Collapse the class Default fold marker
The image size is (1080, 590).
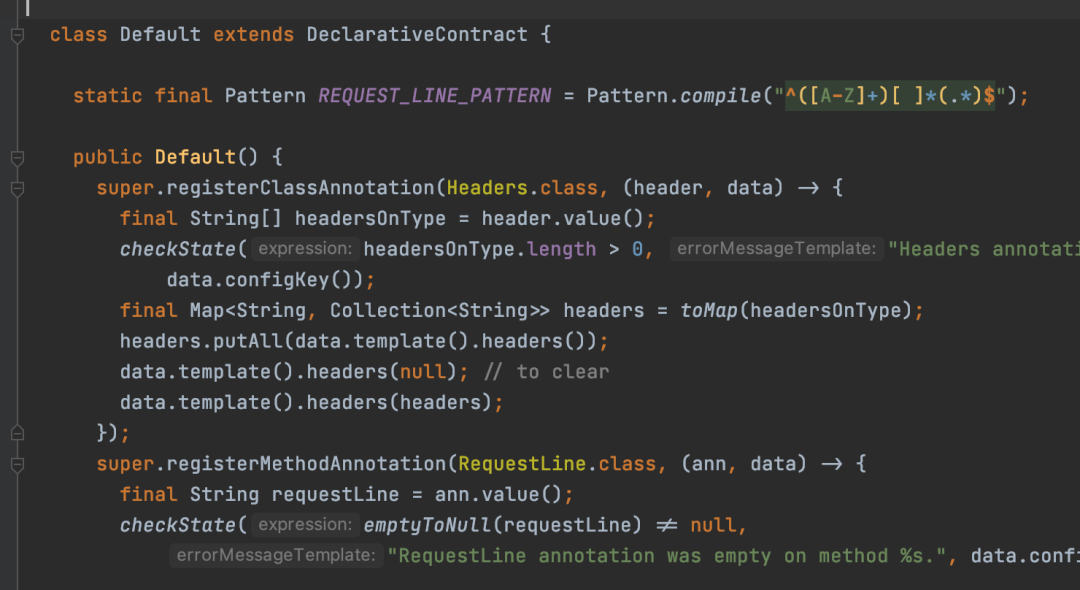click(x=18, y=35)
